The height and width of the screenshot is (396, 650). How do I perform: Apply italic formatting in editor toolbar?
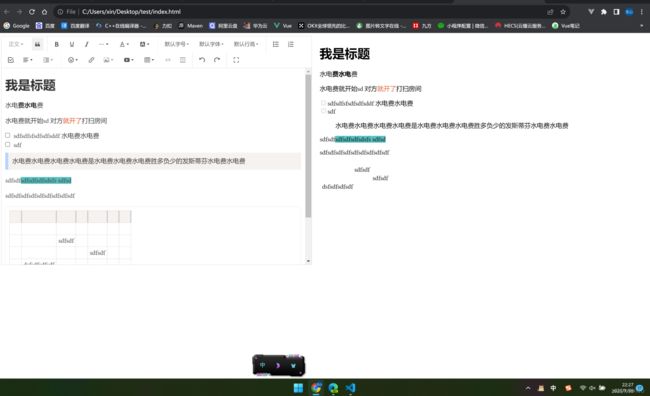[86, 44]
